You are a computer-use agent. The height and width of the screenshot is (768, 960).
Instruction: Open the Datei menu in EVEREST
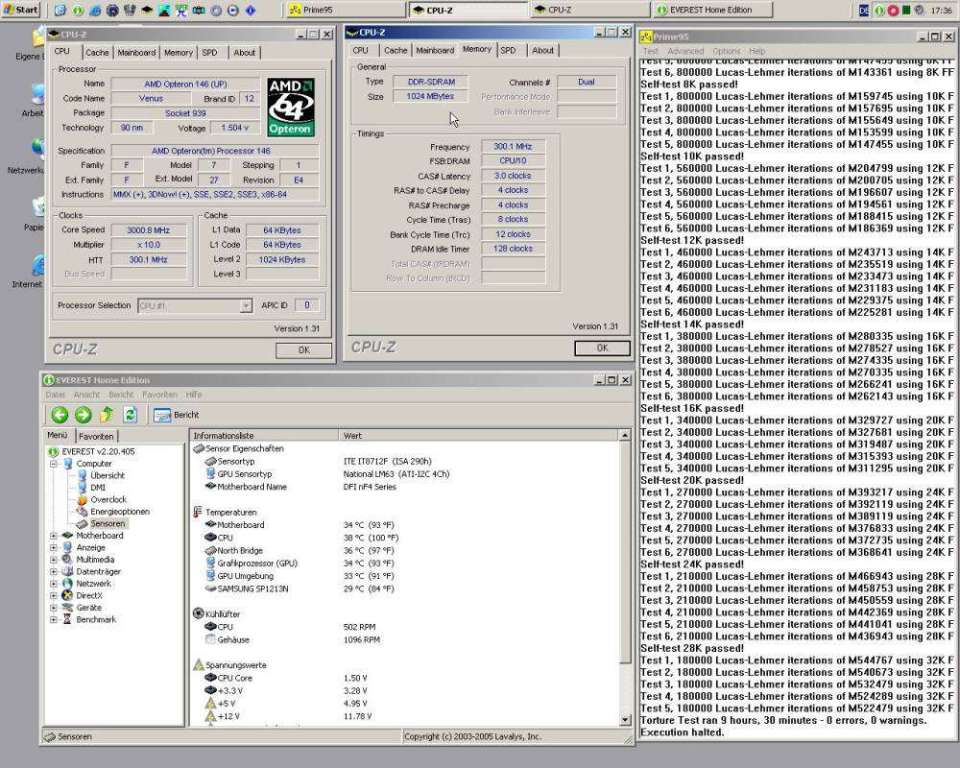pyautogui.click(x=55, y=395)
